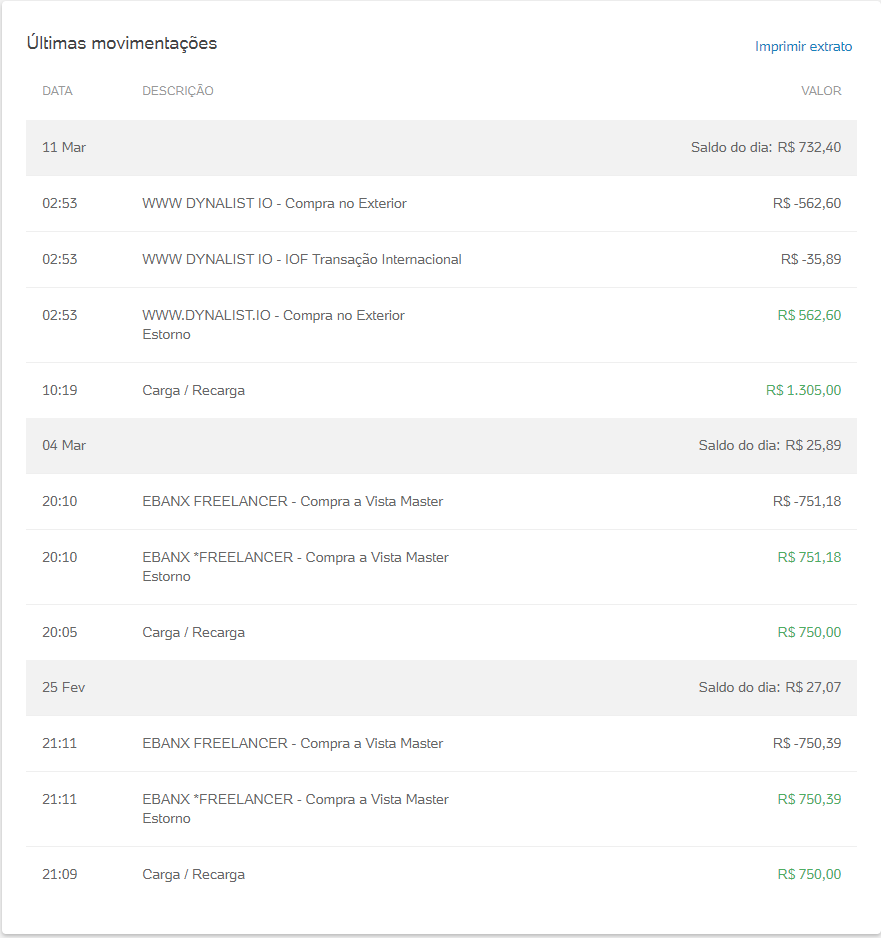Click the Imprimir extrato link
The height and width of the screenshot is (938, 881).
click(803, 47)
